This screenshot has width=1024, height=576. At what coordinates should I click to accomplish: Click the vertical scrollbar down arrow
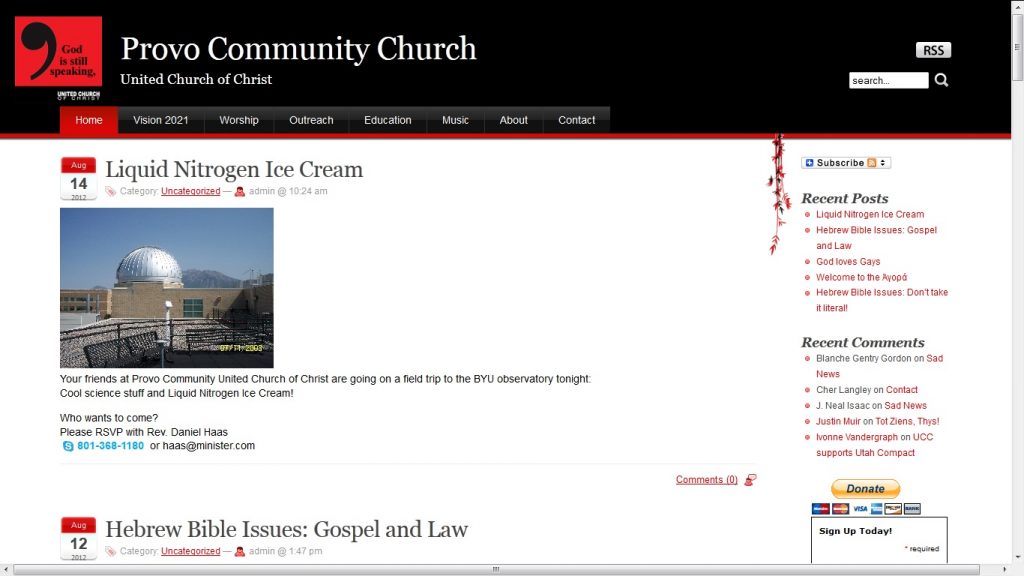(1017, 558)
